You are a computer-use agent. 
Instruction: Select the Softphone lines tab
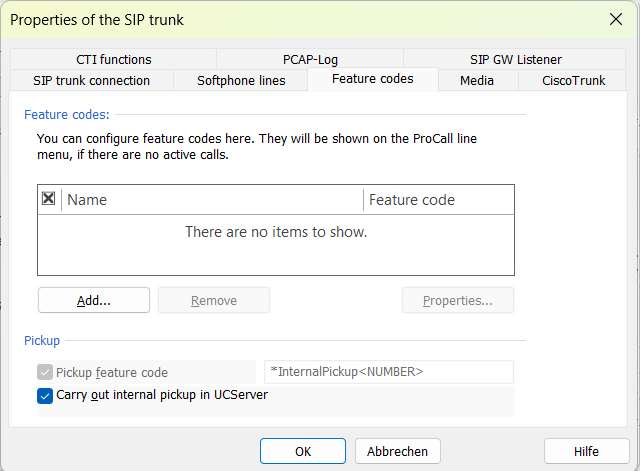(241, 81)
